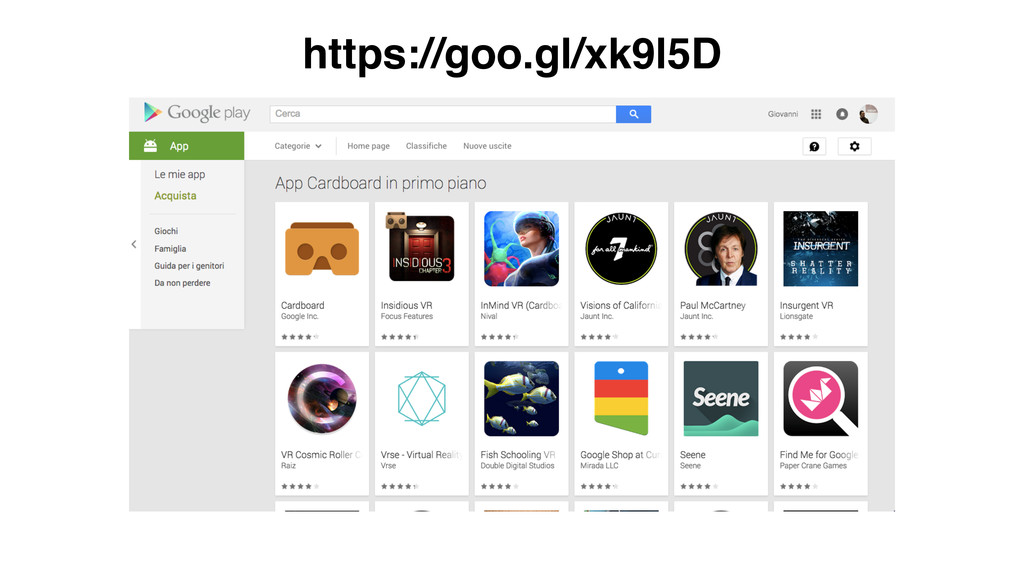Click Paper Crane Games developer name

click(x=813, y=466)
